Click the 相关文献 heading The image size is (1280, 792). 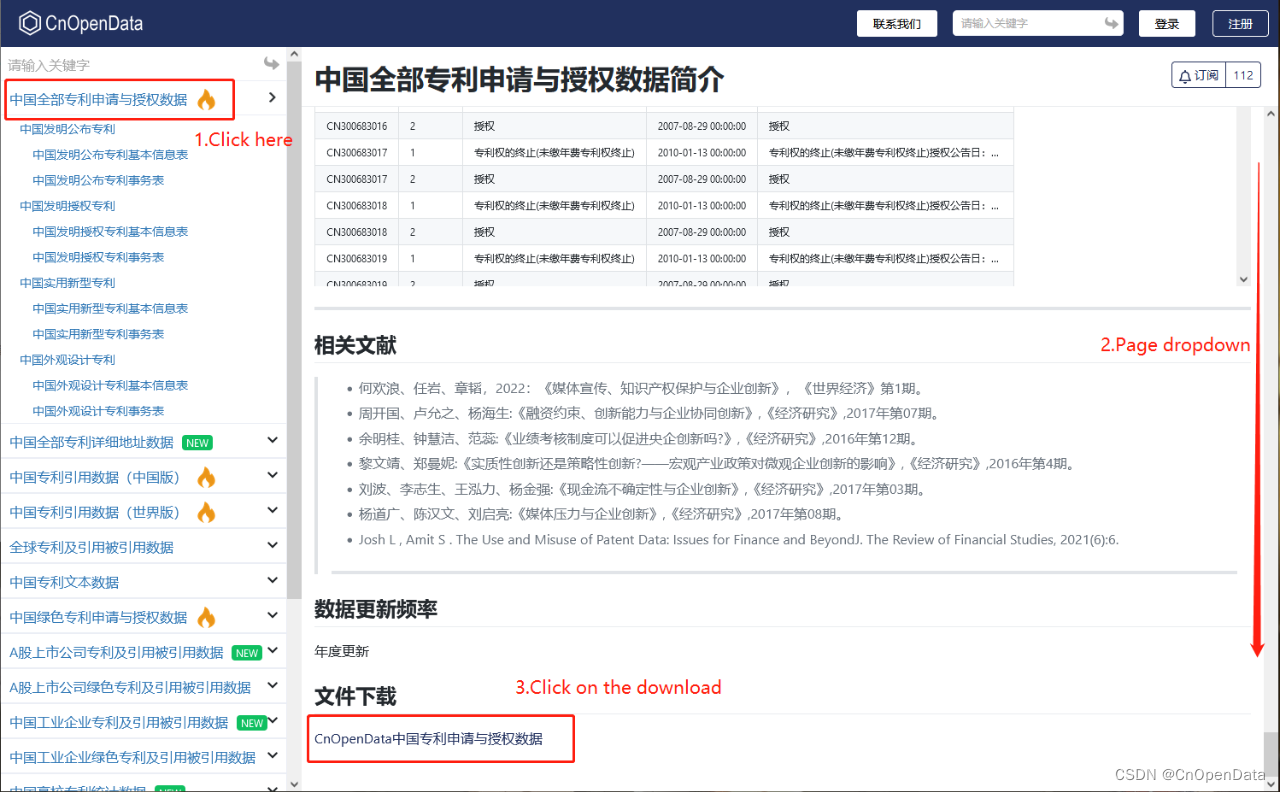[x=355, y=345]
